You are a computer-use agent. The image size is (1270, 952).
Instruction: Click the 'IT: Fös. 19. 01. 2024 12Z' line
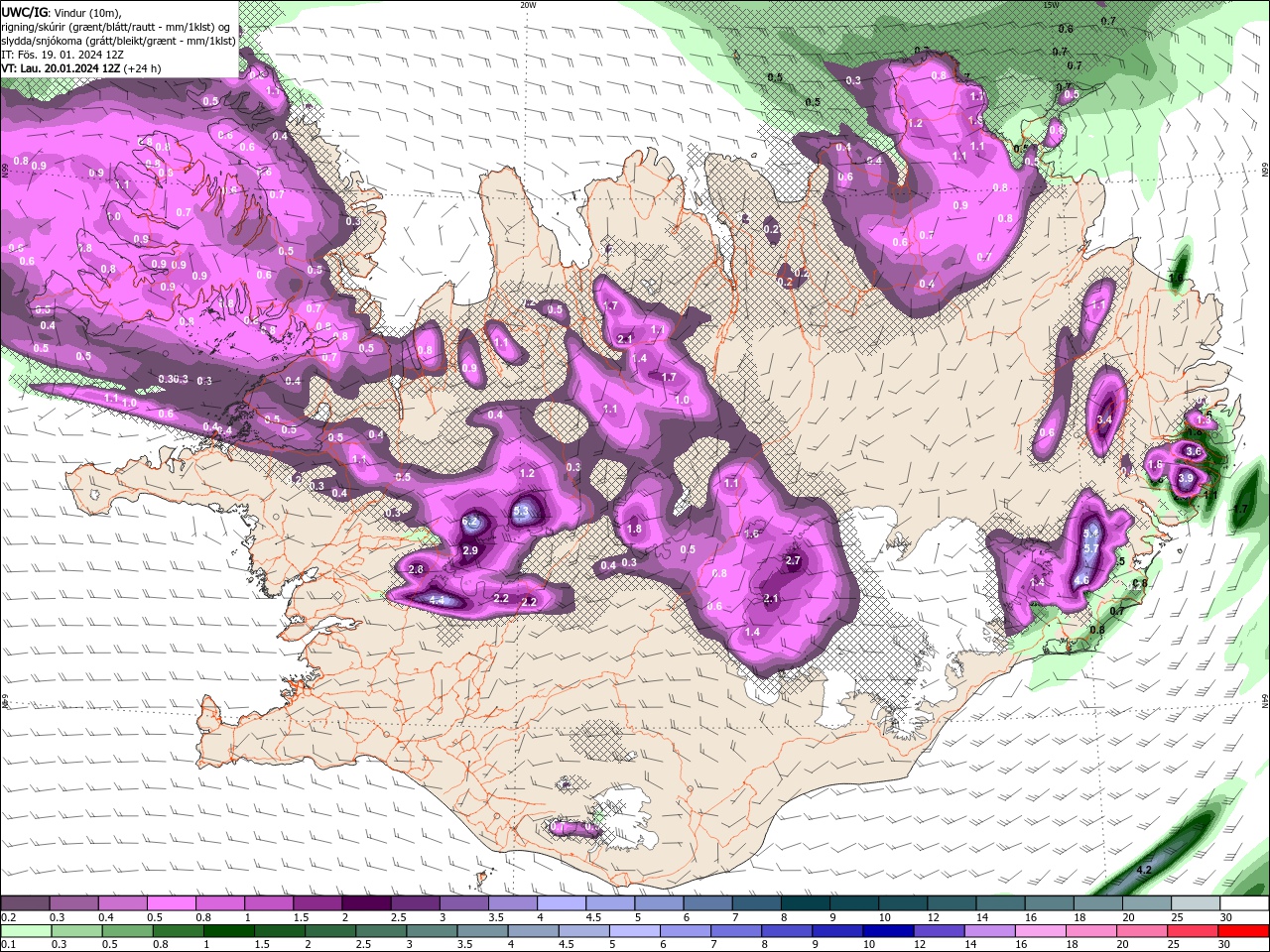(x=62, y=55)
